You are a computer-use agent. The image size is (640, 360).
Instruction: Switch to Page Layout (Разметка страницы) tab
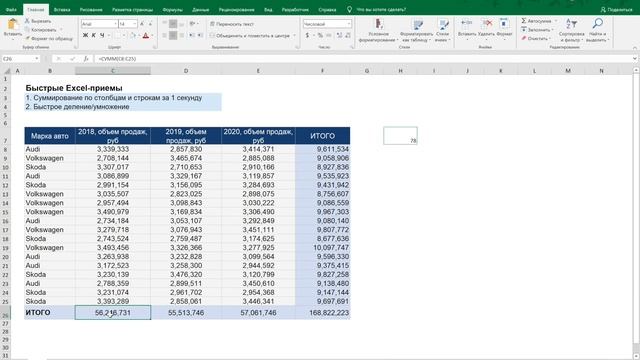tap(133, 9)
